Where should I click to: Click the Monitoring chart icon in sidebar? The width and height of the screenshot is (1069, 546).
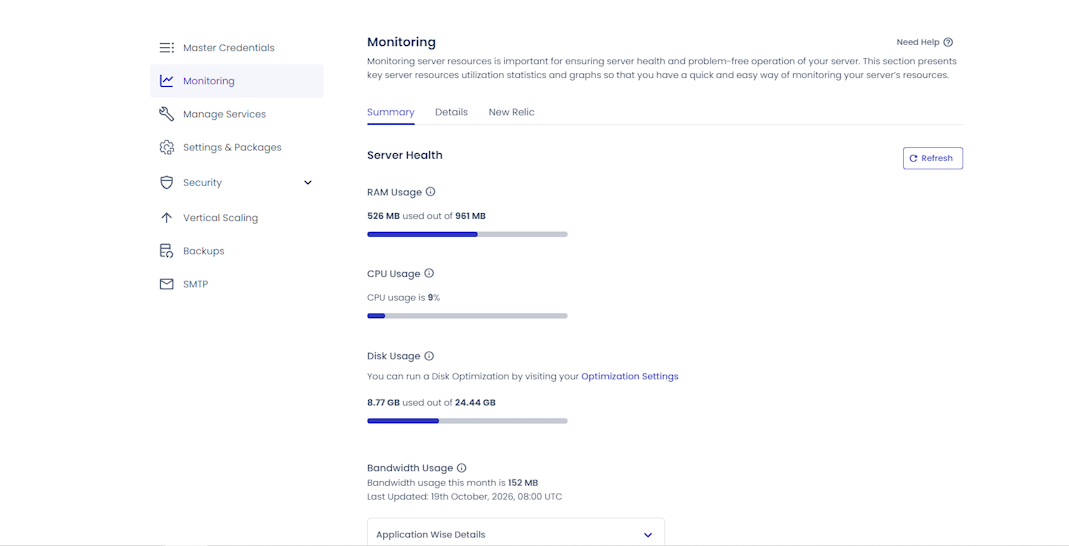point(166,80)
